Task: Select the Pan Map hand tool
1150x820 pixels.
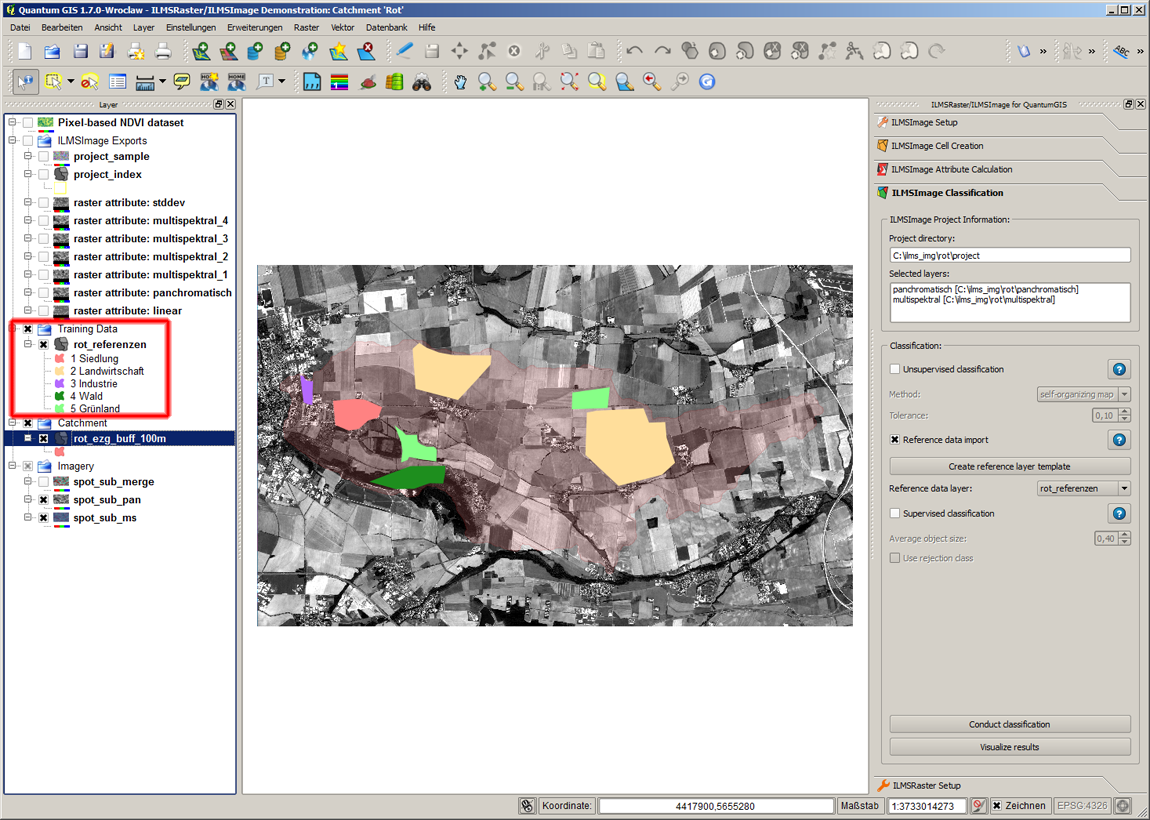Action: pos(460,82)
